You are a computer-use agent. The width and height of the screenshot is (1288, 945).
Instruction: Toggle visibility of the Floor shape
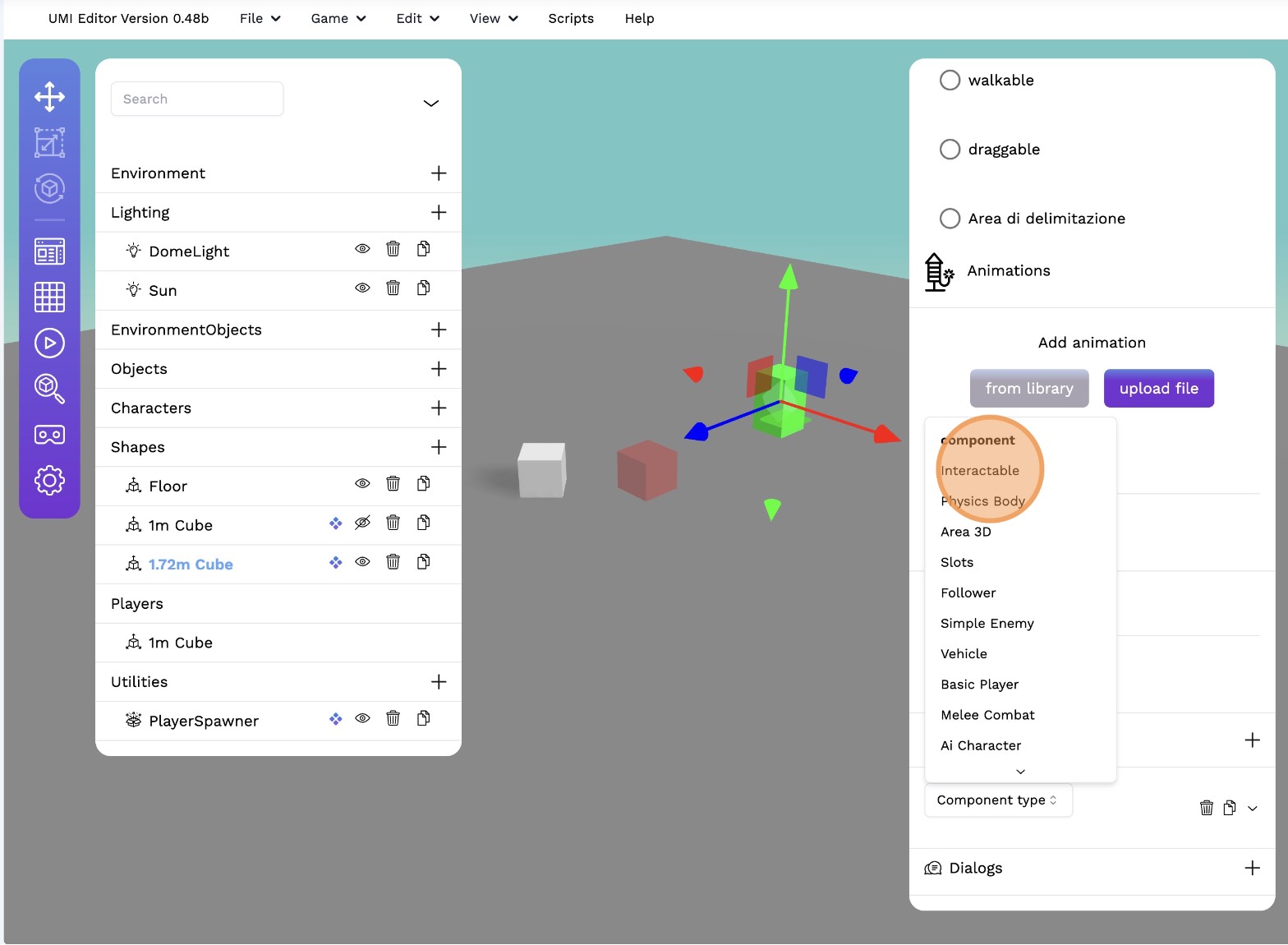[x=362, y=484]
